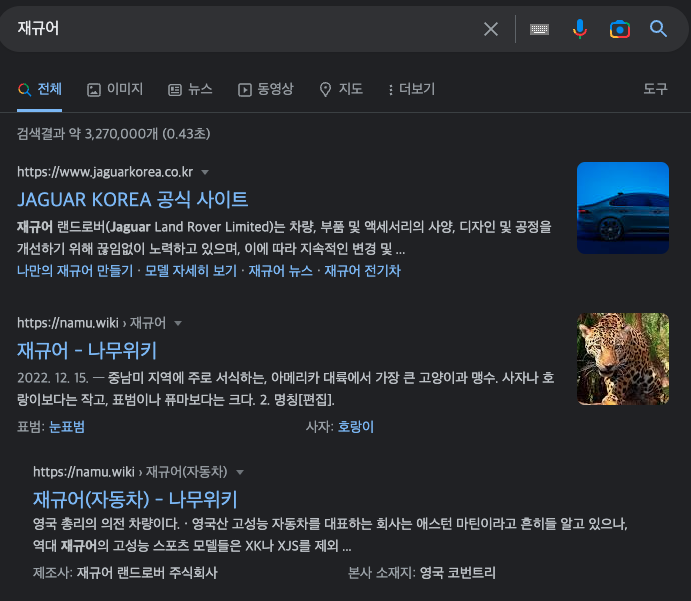Switch to the 이미지 tab
Viewport: 691px width, 601px height.
click(115, 89)
